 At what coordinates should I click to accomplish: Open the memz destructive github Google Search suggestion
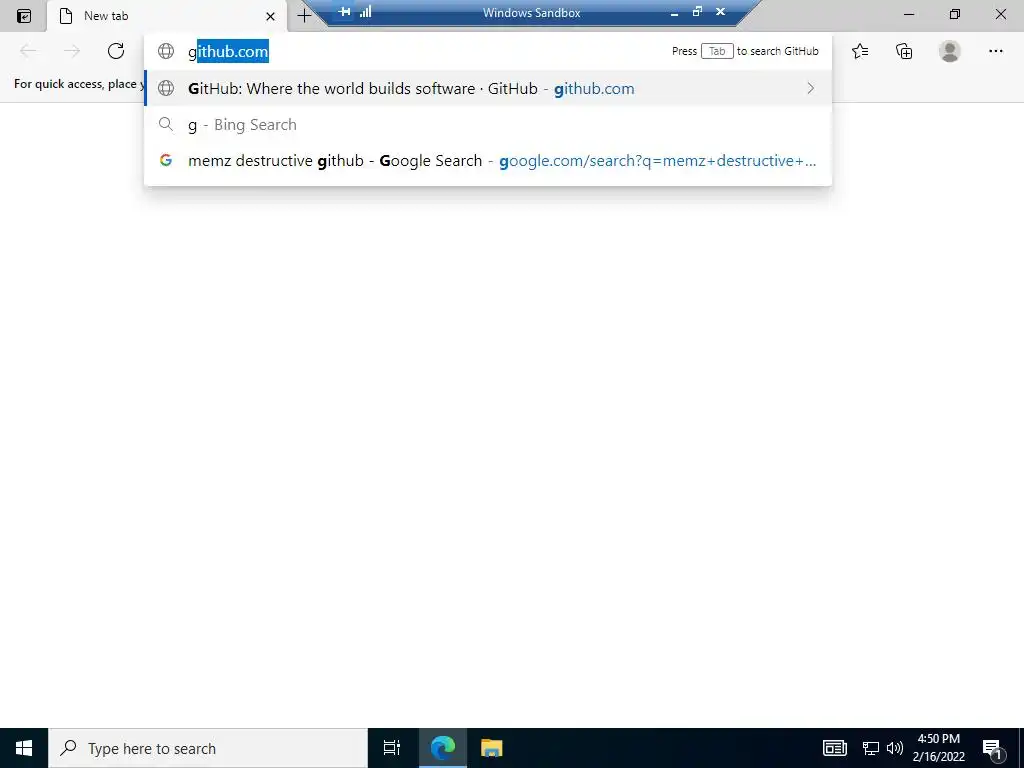coord(488,161)
